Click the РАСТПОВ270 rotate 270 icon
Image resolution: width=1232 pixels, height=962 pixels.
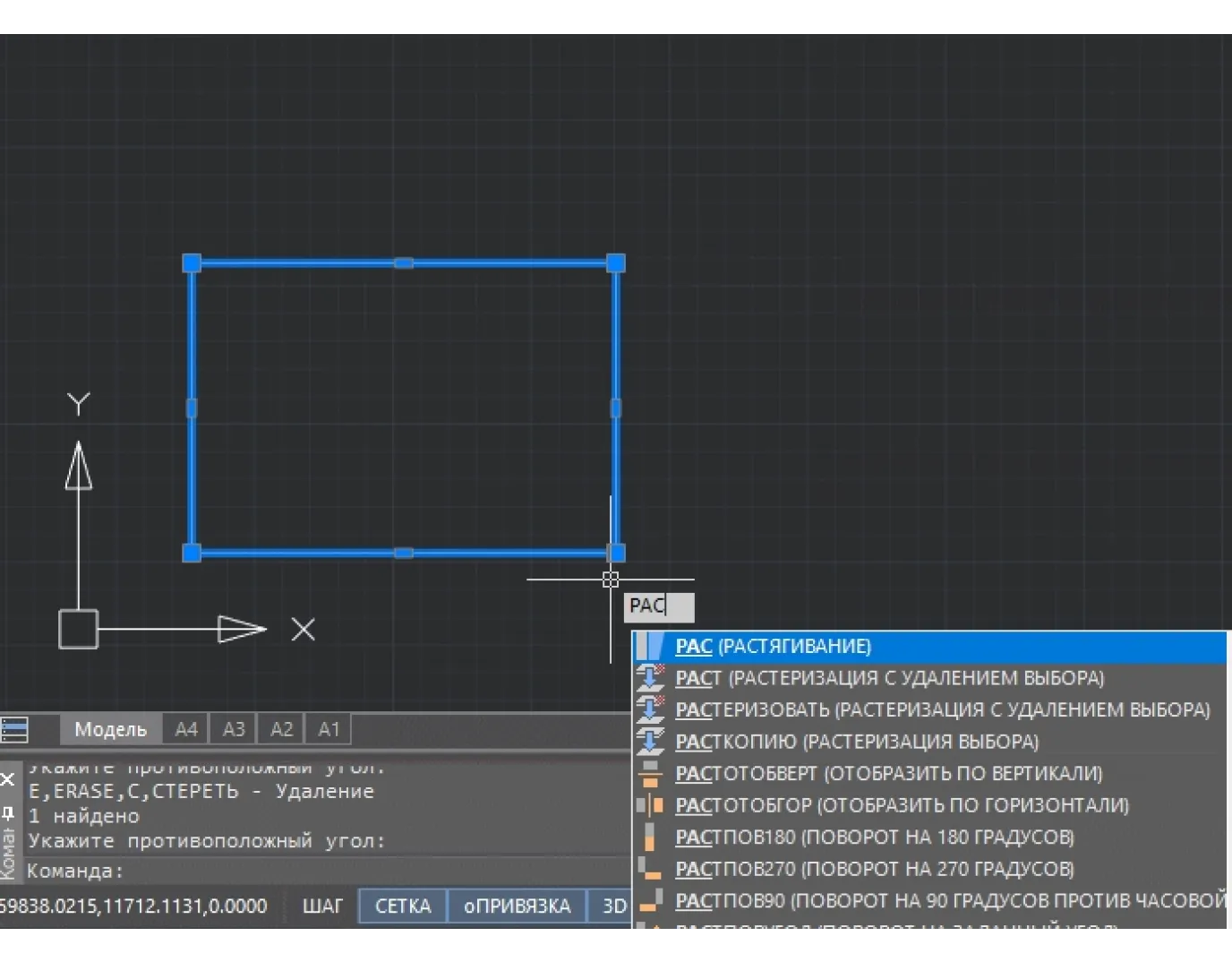click(650, 869)
